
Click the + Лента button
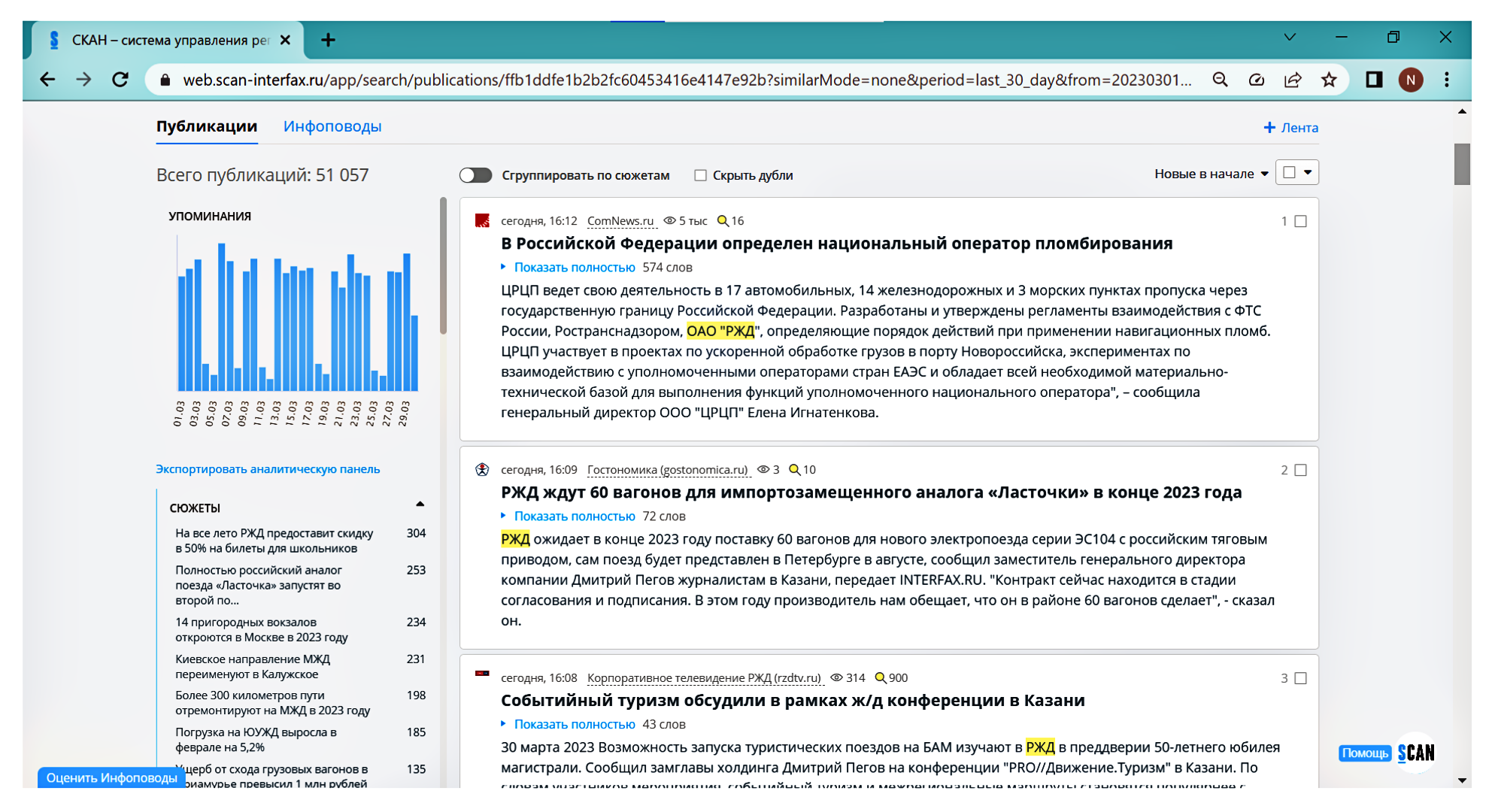pos(1290,127)
